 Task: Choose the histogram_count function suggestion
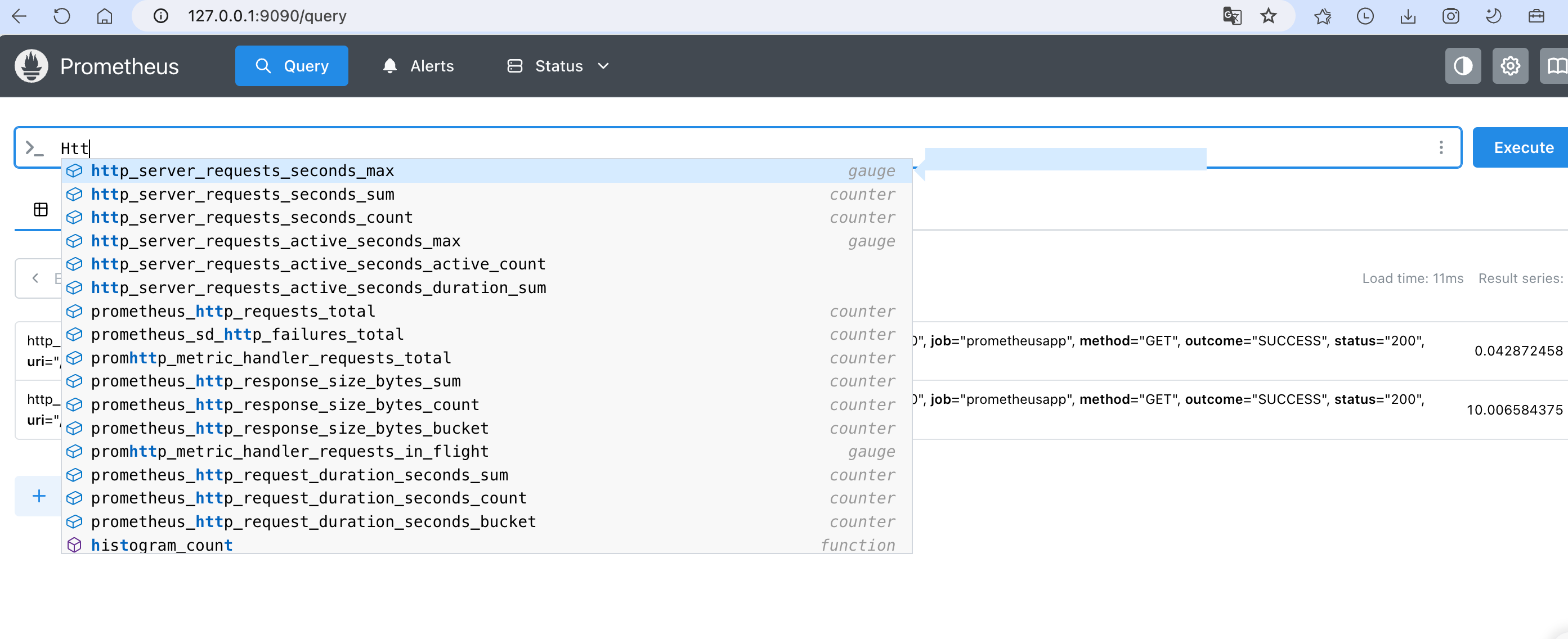pyautogui.click(x=162, y=544)
